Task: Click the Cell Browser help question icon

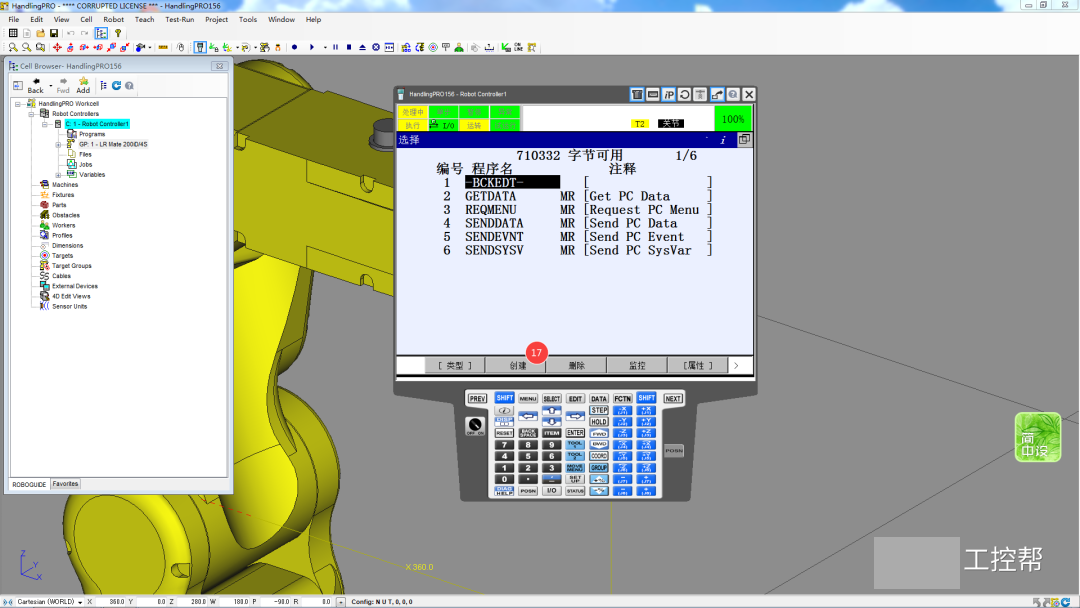Action: (x=129, y=85)
